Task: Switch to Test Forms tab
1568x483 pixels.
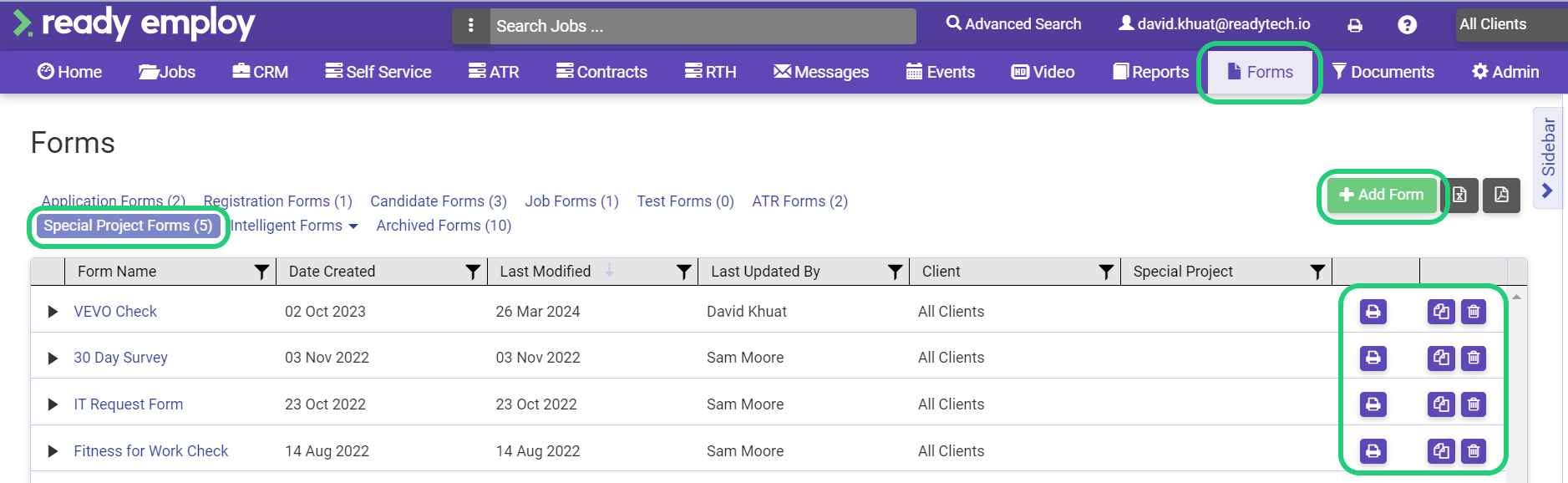Action: (x=685, y=201)
